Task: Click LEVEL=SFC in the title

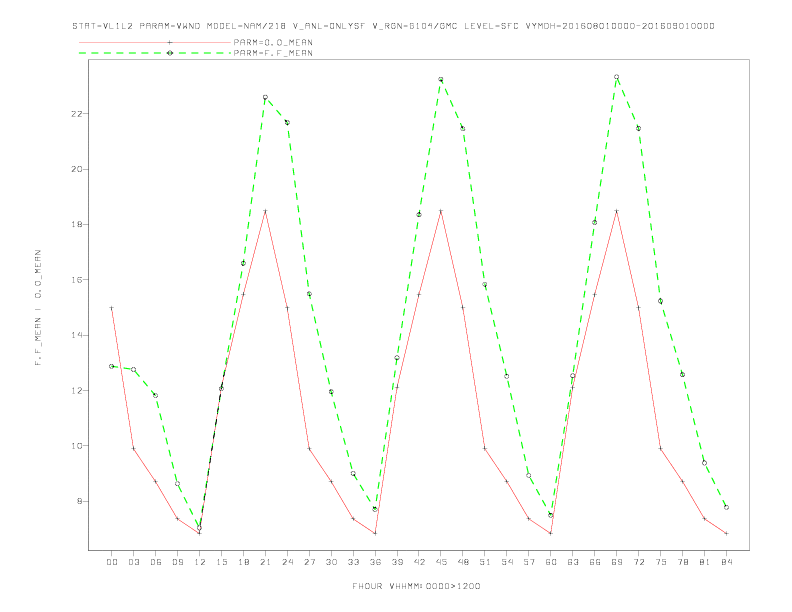Action: [491, 26]
